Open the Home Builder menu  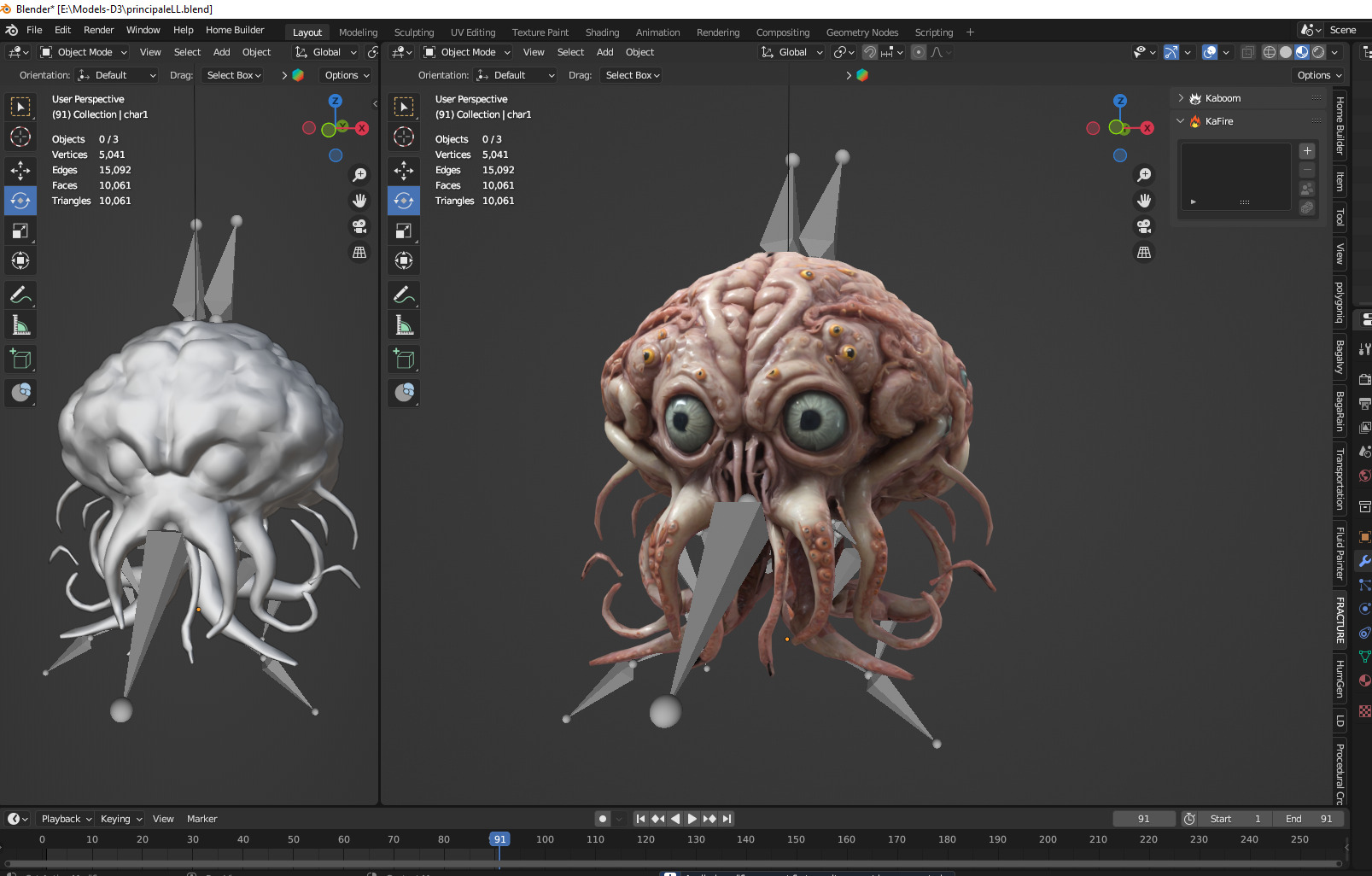click(235, 30)
